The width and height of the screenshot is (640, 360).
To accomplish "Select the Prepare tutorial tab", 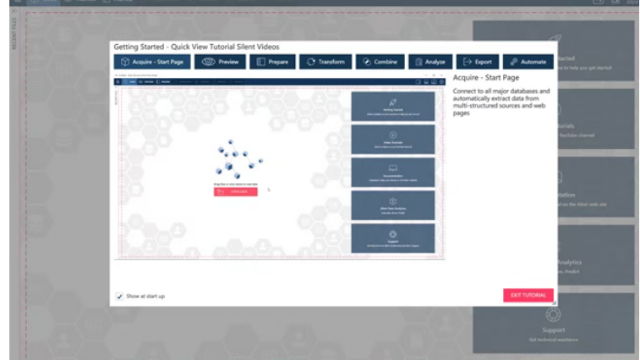I will pos(272,62).
